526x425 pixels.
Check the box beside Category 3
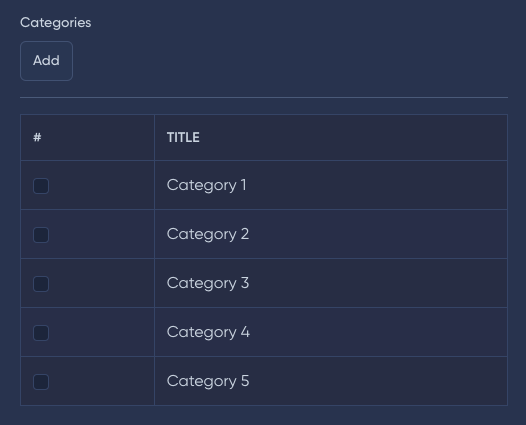[41, 284]
